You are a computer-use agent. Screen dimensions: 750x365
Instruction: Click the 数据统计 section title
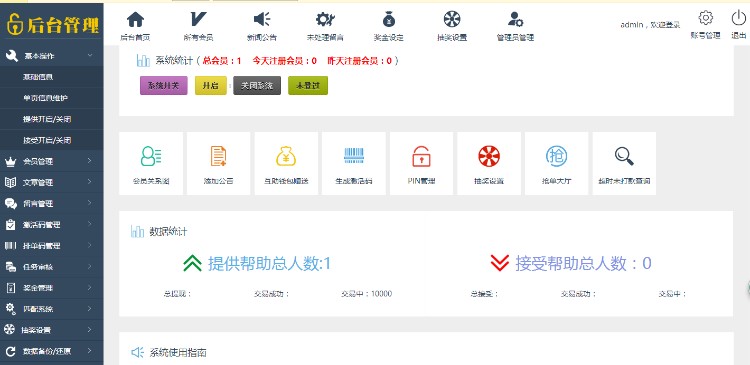point(168,232)
